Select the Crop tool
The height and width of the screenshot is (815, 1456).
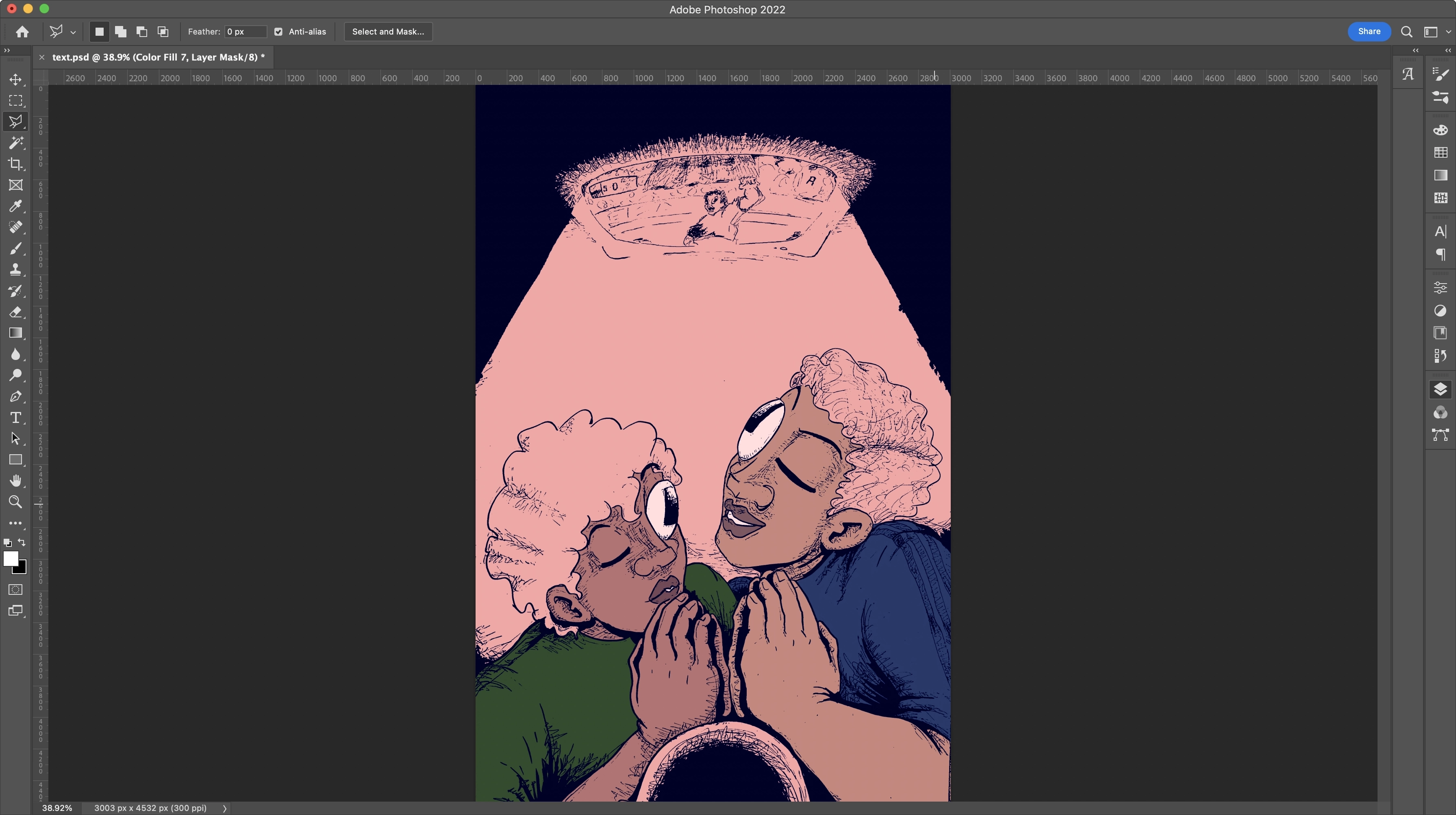tap(16, 165)
